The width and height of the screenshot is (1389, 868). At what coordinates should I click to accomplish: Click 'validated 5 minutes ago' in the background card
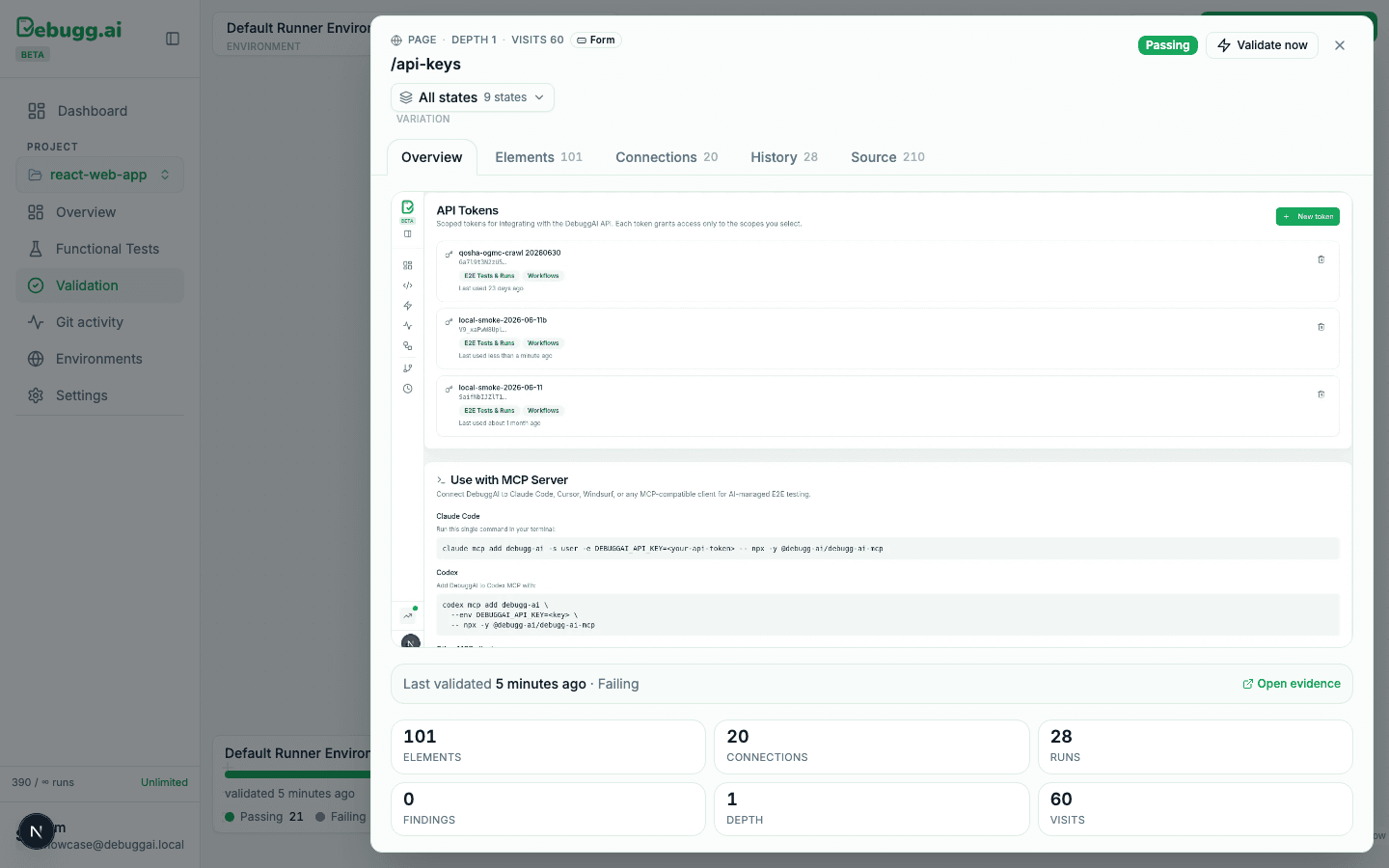289,794
